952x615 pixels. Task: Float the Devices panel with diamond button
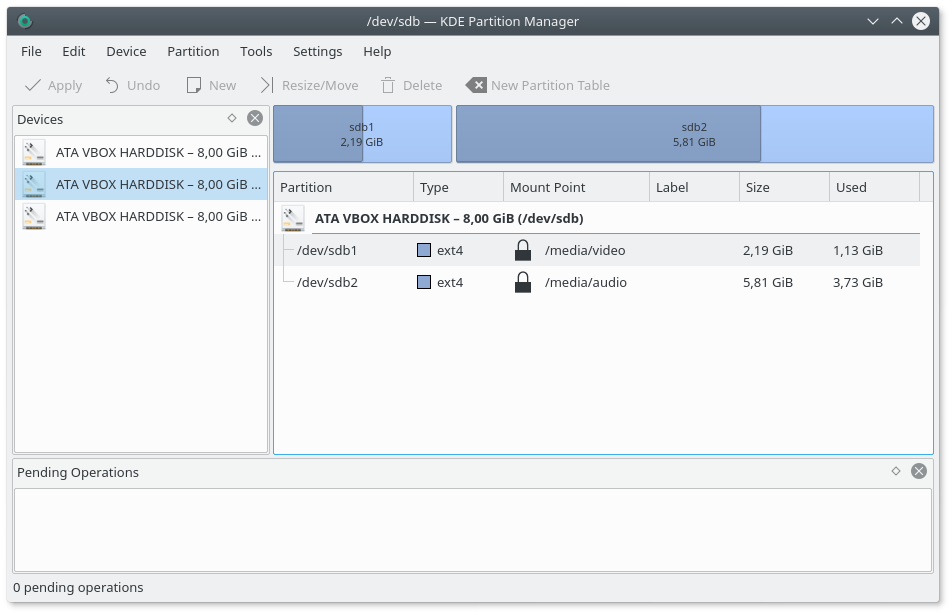[232, 118]
